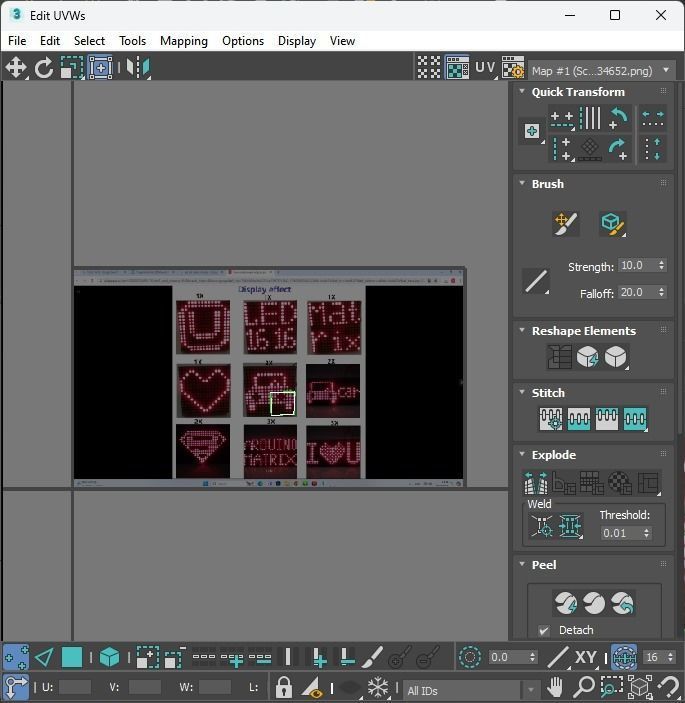Viewport: 685px width, 703px height.
Task: Click Flatten by Polygon Angle icon
Action: [564, 482]
